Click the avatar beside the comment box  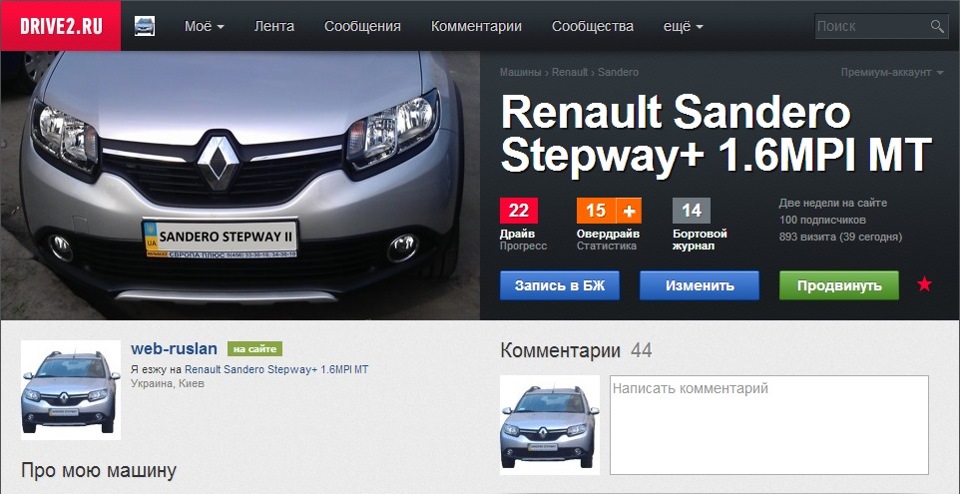tap(550, 425)
